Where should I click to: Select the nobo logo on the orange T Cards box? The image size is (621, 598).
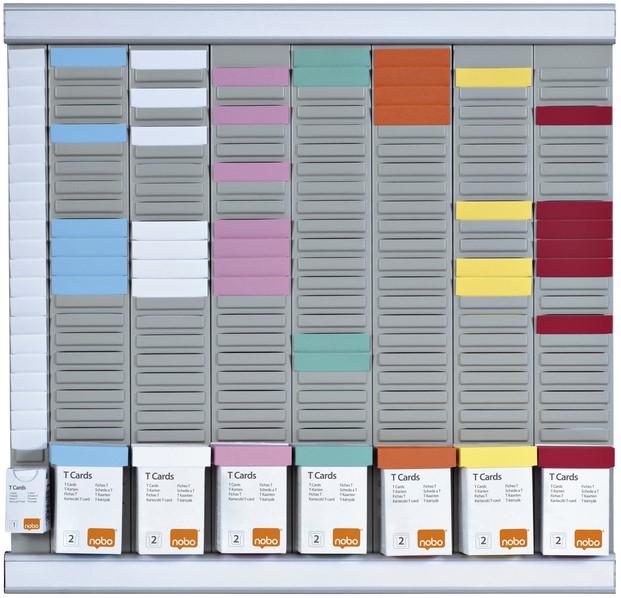point(430,538)
